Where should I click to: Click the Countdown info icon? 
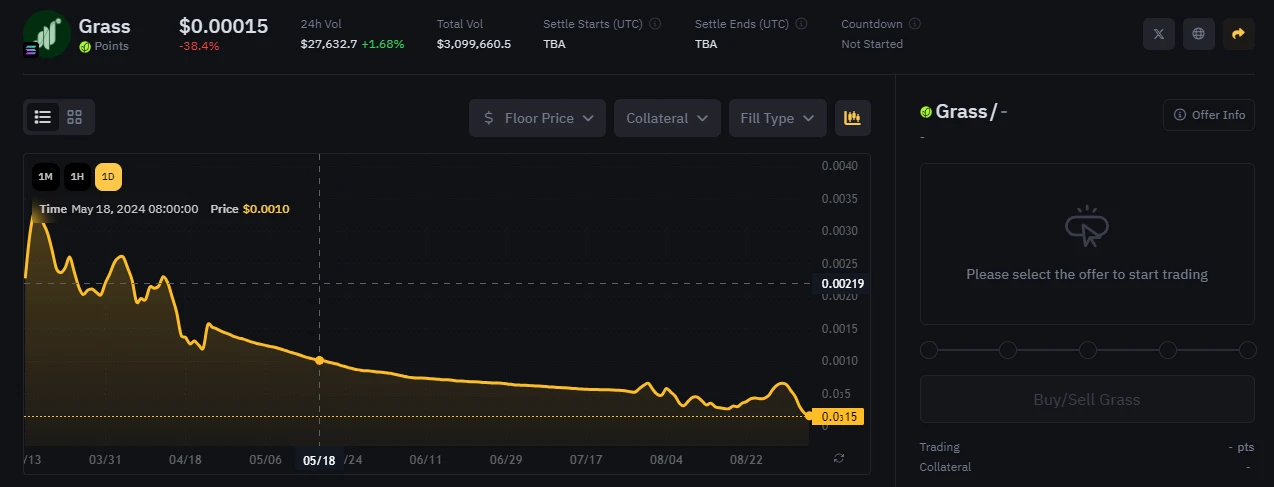coord(915,24)
